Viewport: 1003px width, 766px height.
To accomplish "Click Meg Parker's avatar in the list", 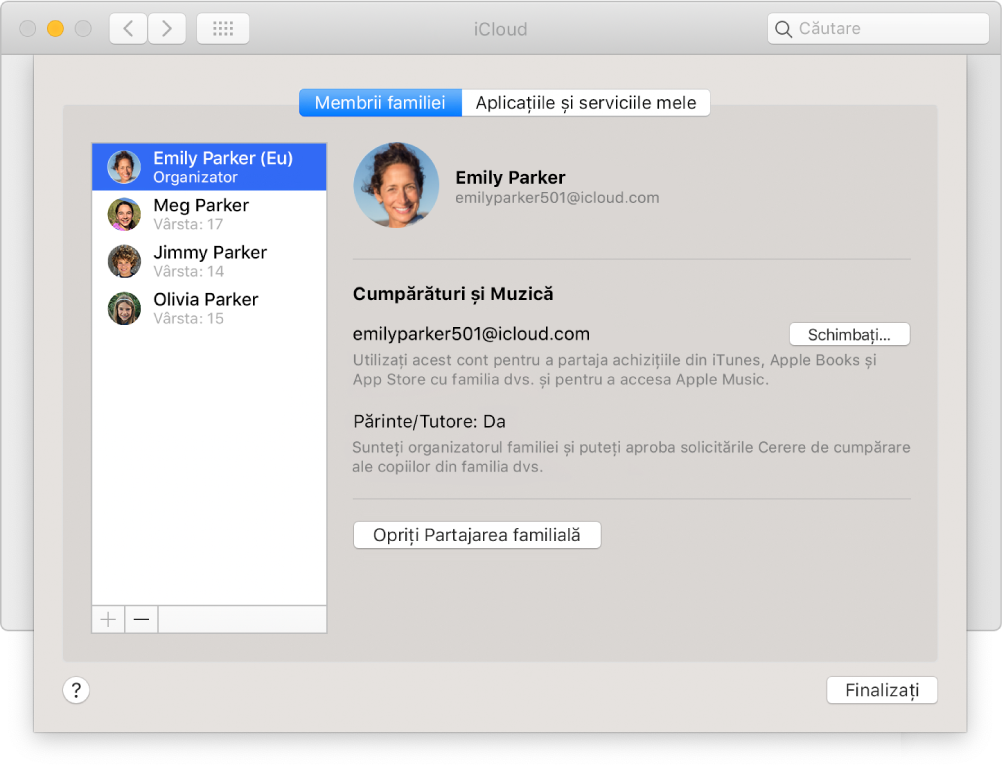I will coord(124,214).
